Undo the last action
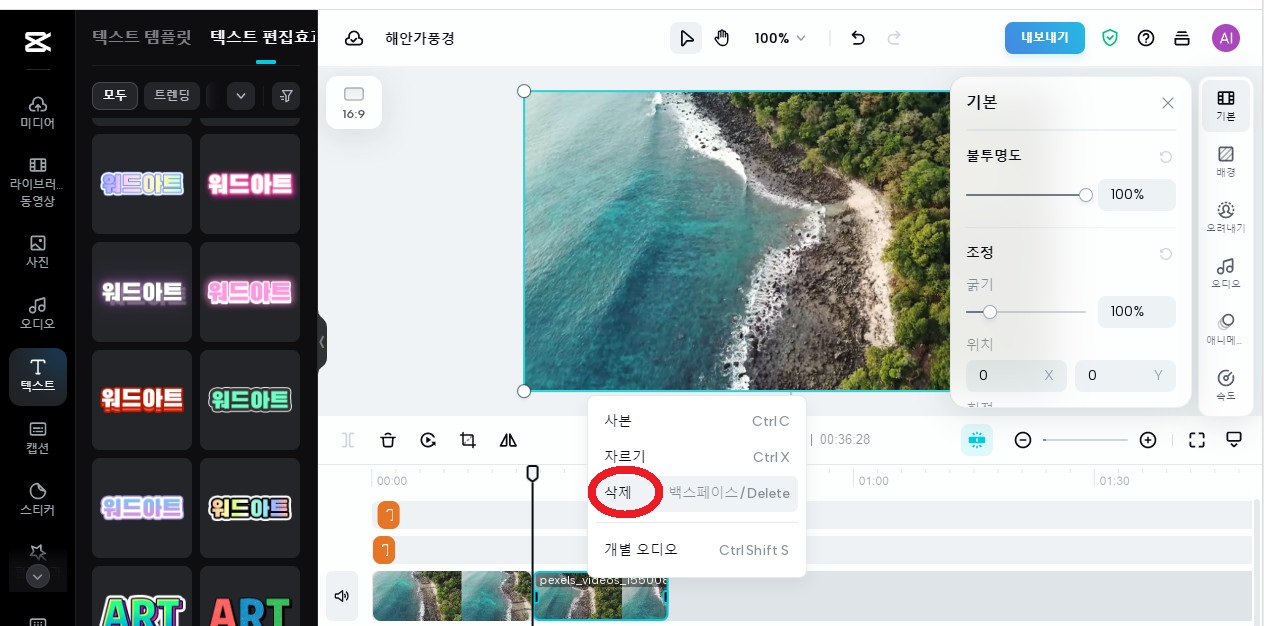The height and width of the screenshot is (626, 1264). click(858, 38)
